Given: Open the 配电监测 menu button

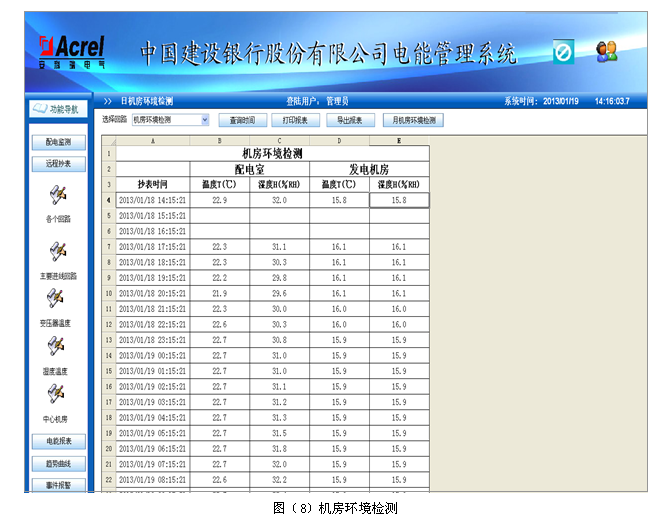Looking at the screenshot, I should 59,142.
